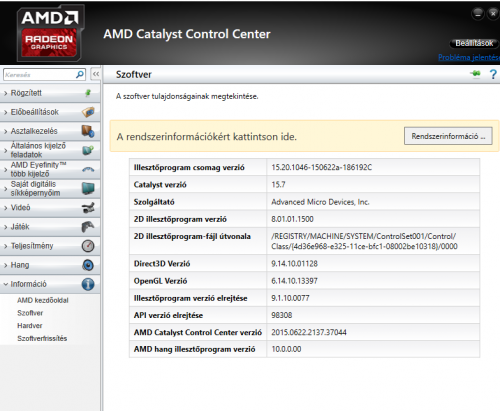500x411 pixels.
Task: Click 2D driver version 8.01.01.1500
Action: [292, 219]
